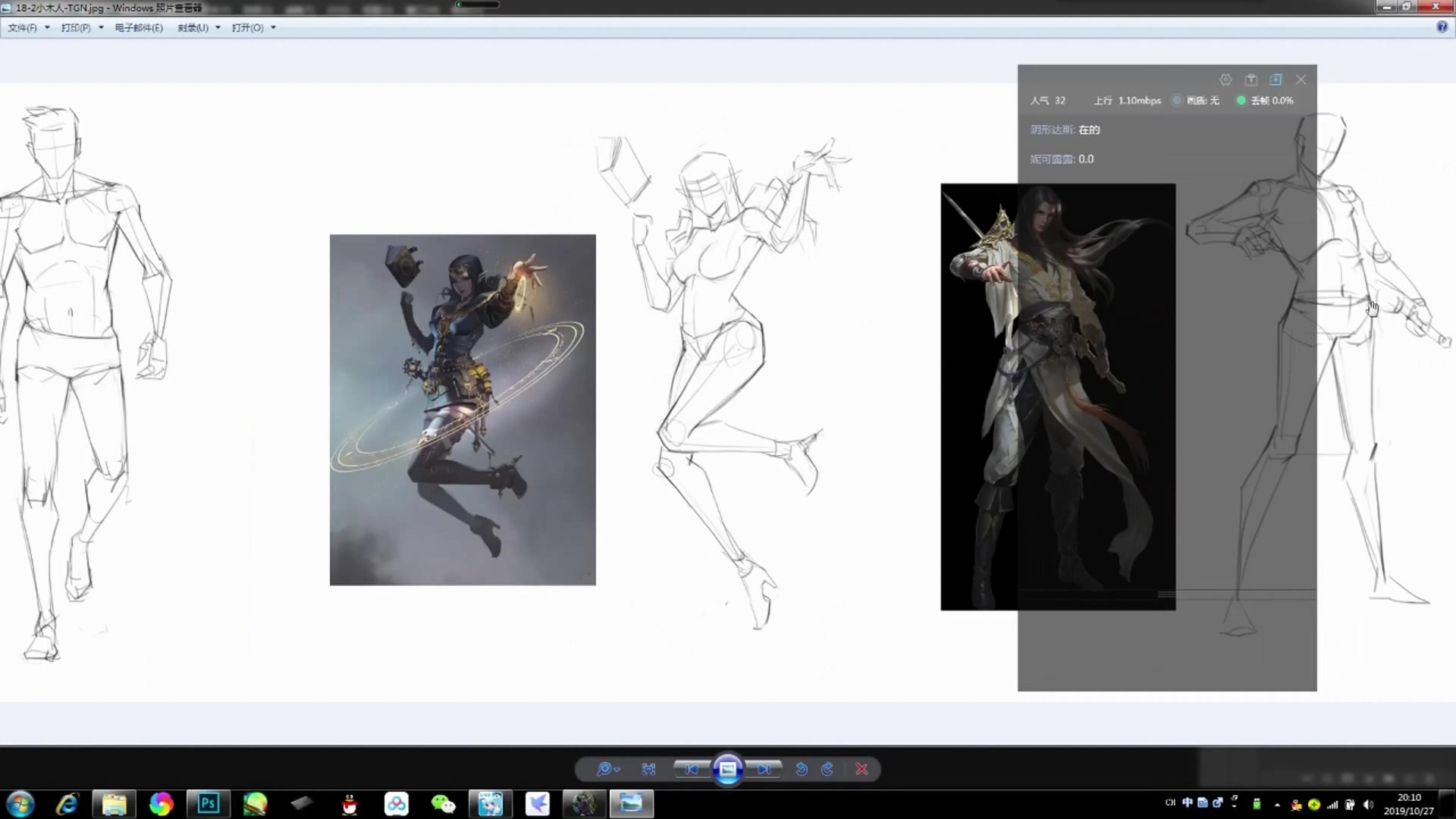Click the yellow-green plus tray icon
Screen dimensions: 1456x819
pyautogui.click(x=1314, y=805)
